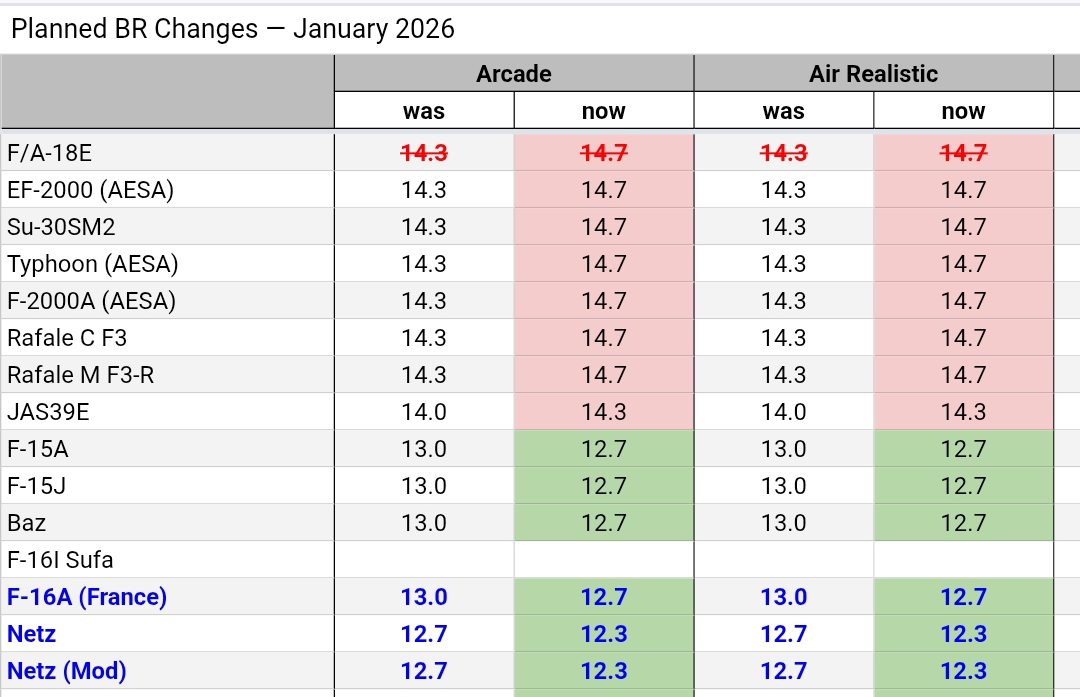Viewport: 1080px width, 697px height.
Task: Select EF-2000 (AESA) Air Realistic "was" cell
Action: pyautogui.click(x=783, y=190)
